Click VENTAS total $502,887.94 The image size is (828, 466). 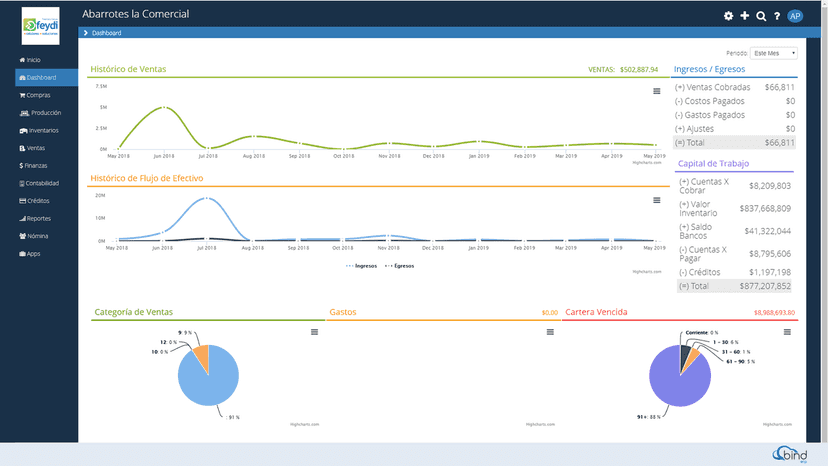pos(623,70)
